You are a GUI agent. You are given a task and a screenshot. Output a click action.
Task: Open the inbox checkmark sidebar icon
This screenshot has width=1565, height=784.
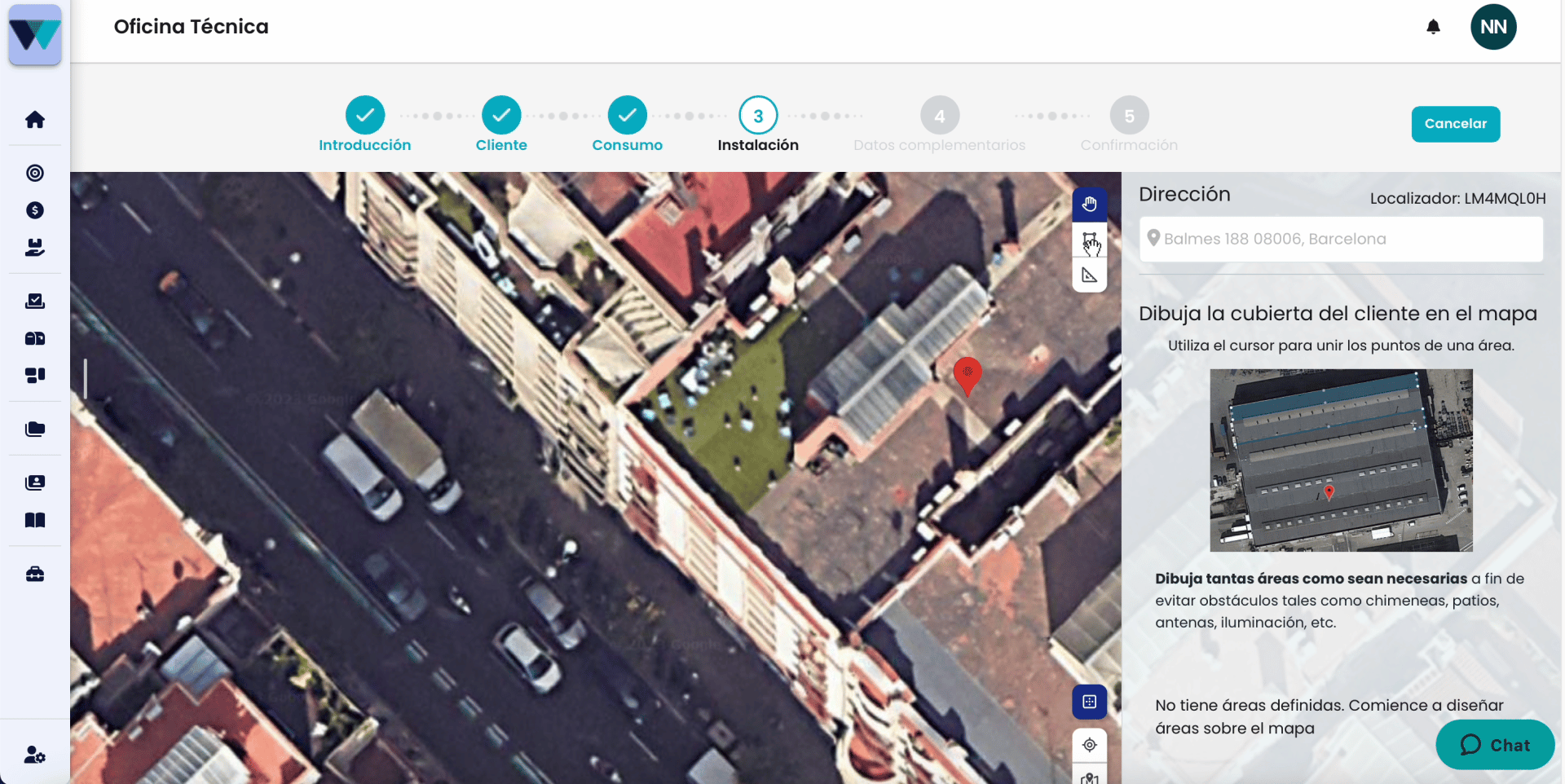coord(35,301)
